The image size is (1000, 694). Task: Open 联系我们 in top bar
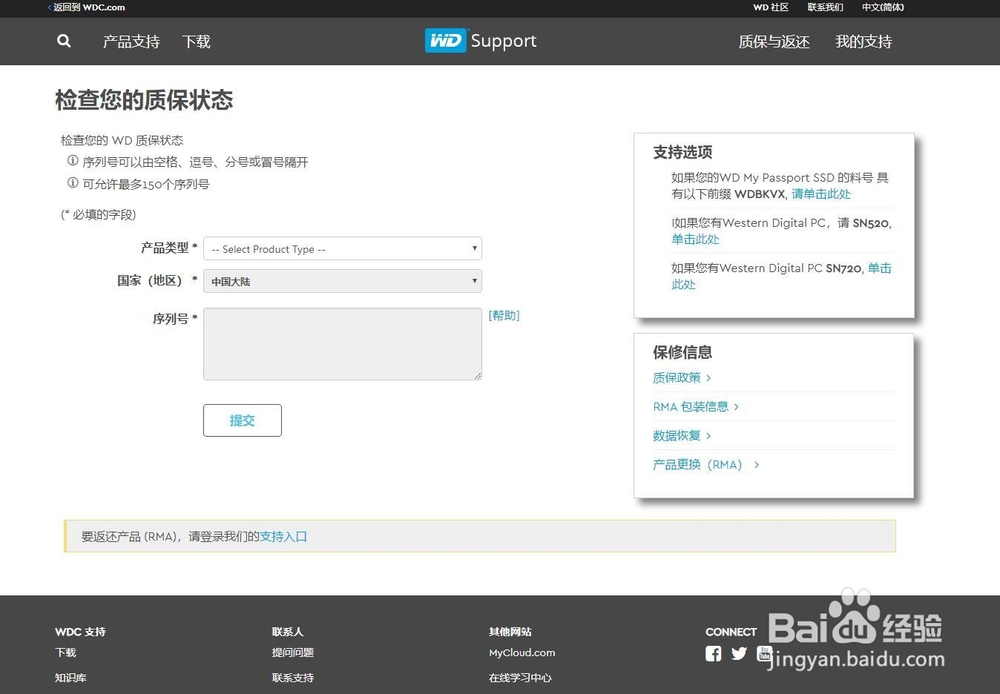(825, 7)
